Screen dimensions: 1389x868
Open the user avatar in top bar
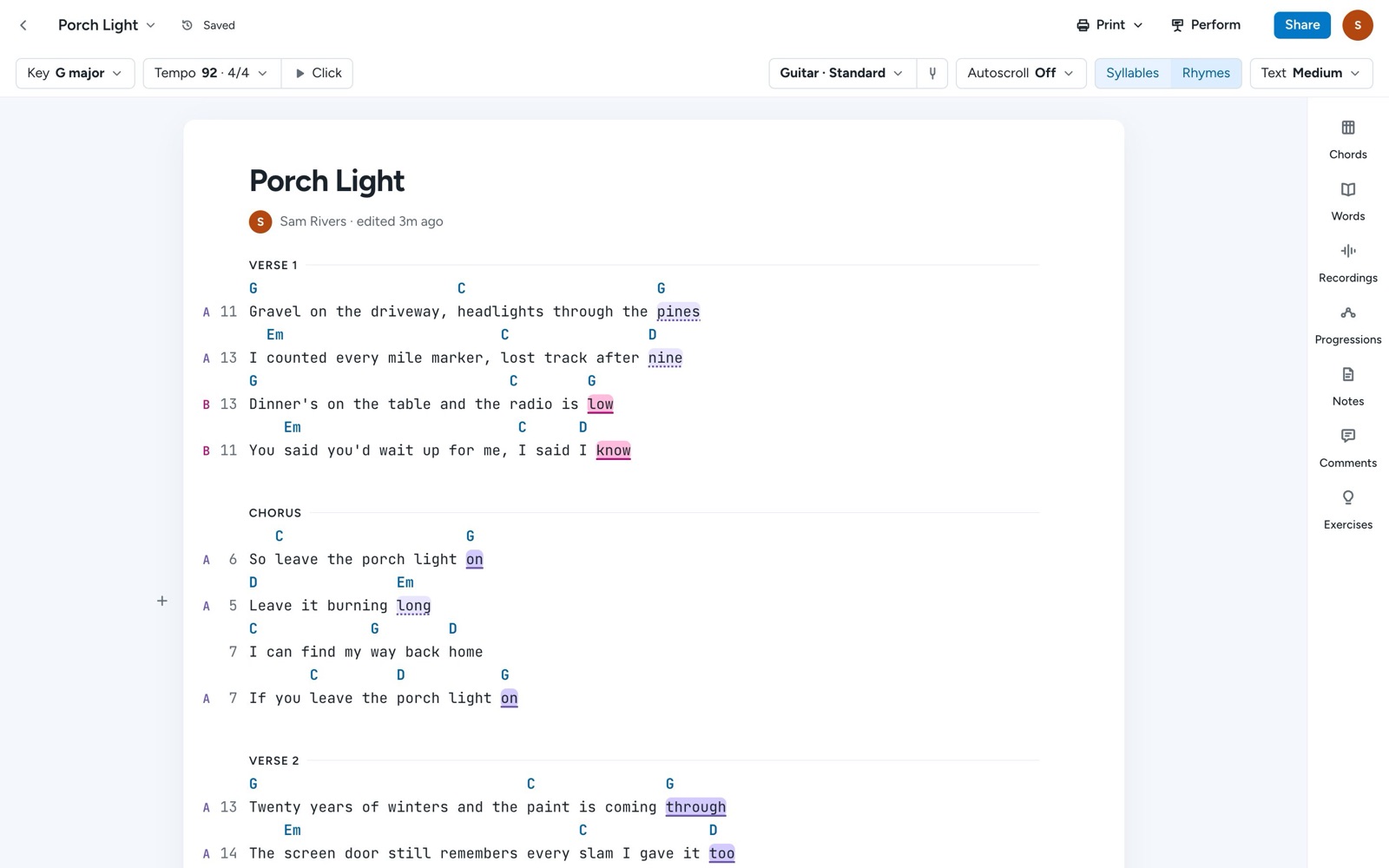1357,25
